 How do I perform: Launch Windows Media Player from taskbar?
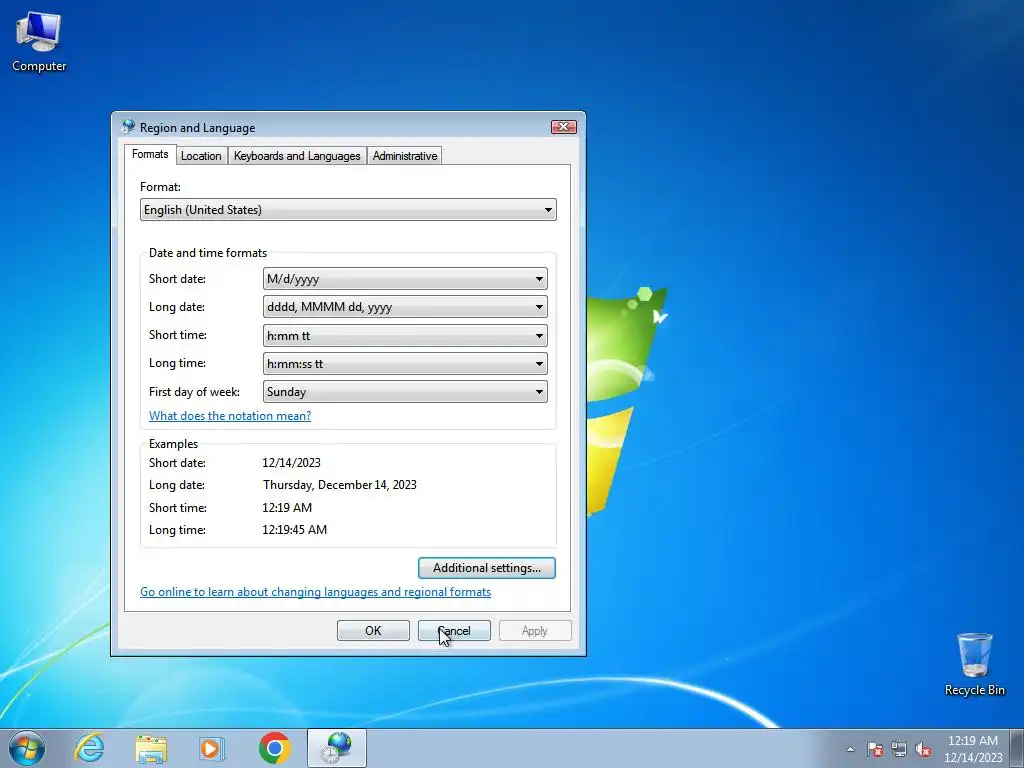[212, 748]
